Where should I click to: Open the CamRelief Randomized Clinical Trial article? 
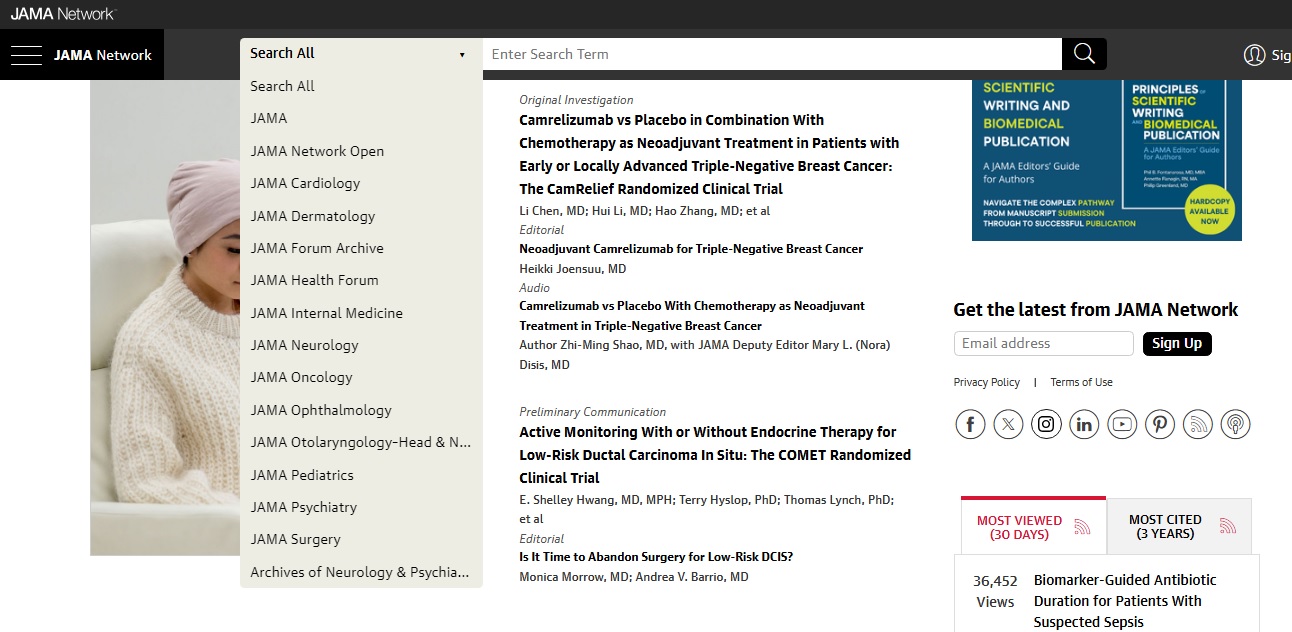click(709, 154)
